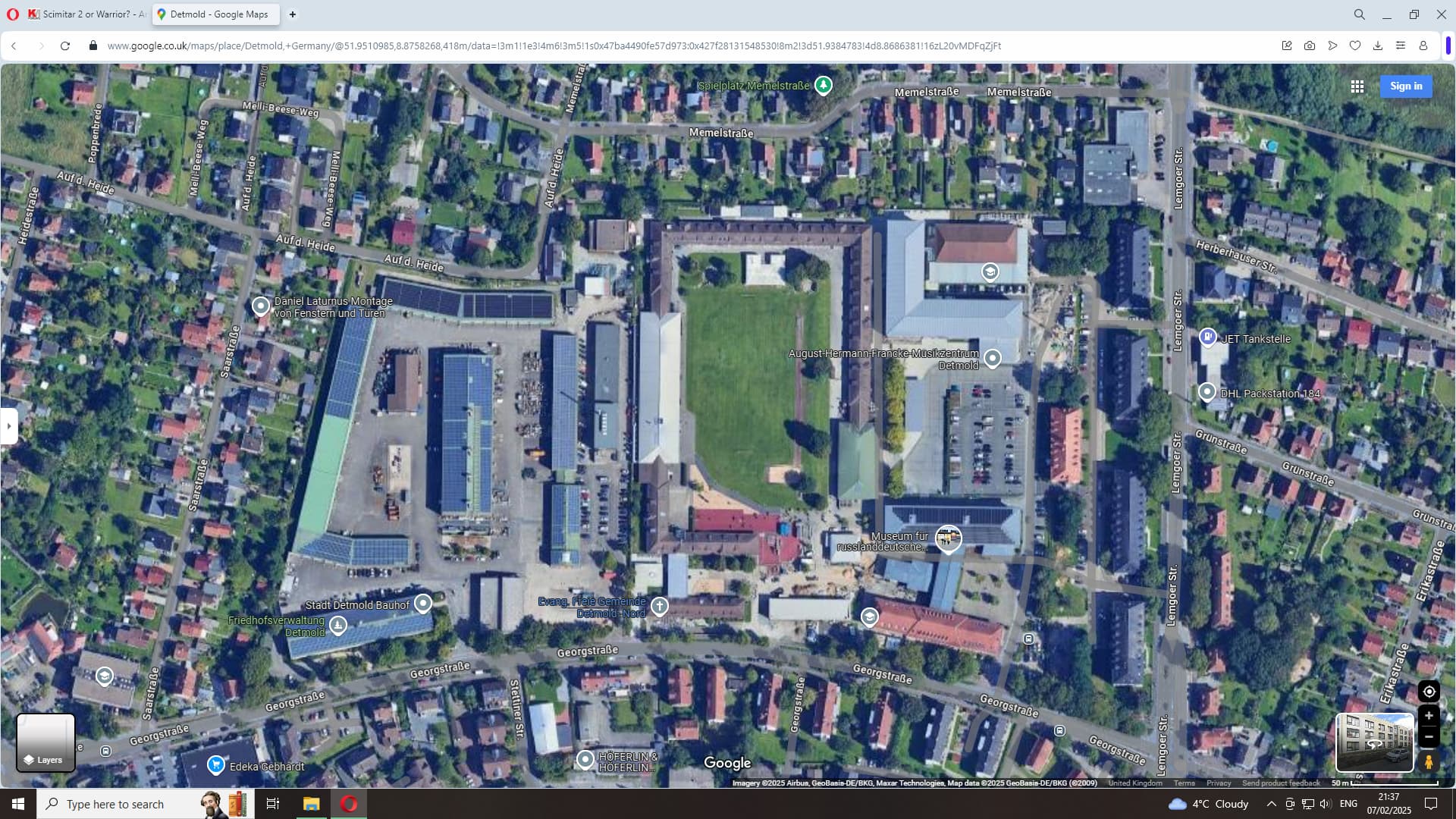
Task: Expand the collapsed side panel arrow
Action: click(8, 426)
